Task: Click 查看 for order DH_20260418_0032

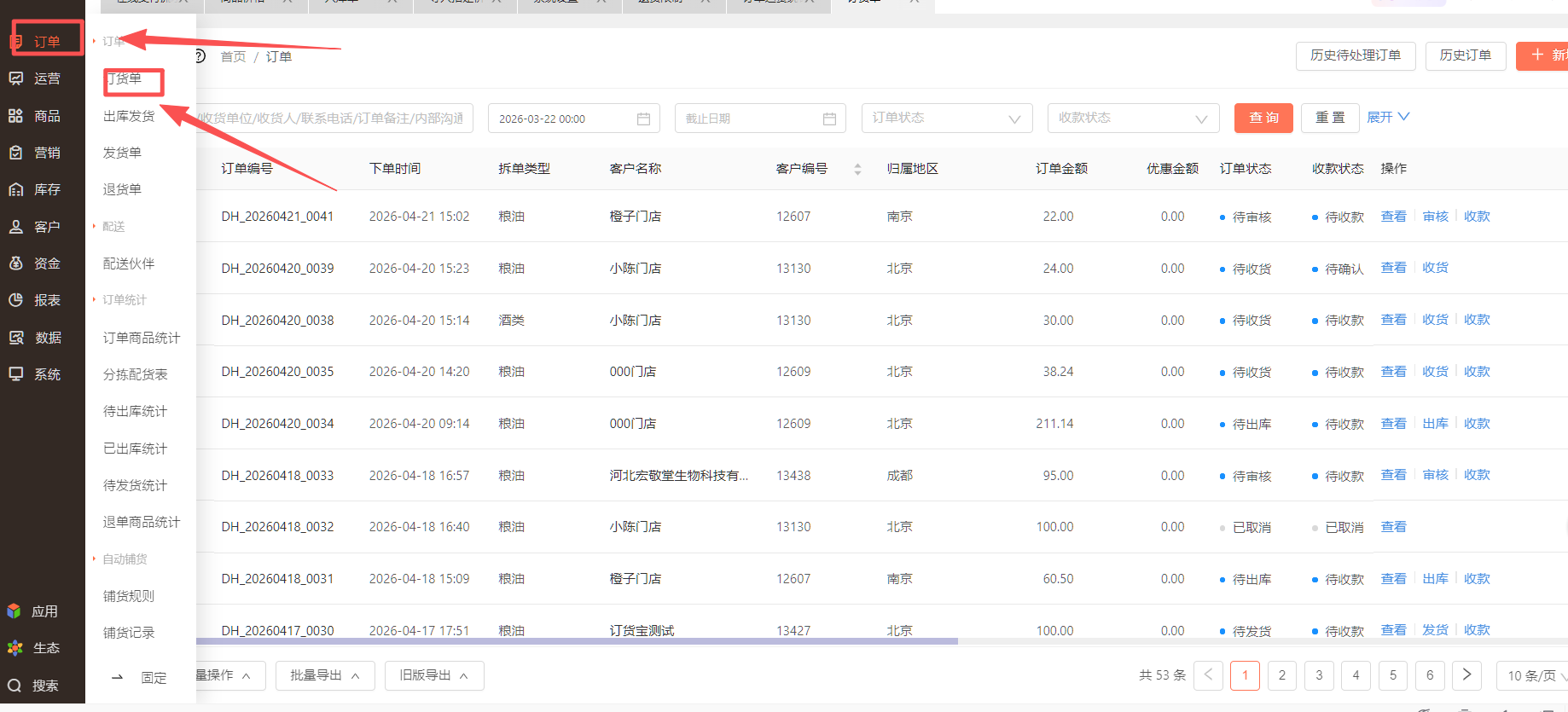Action: click(x=1394, y=527)
